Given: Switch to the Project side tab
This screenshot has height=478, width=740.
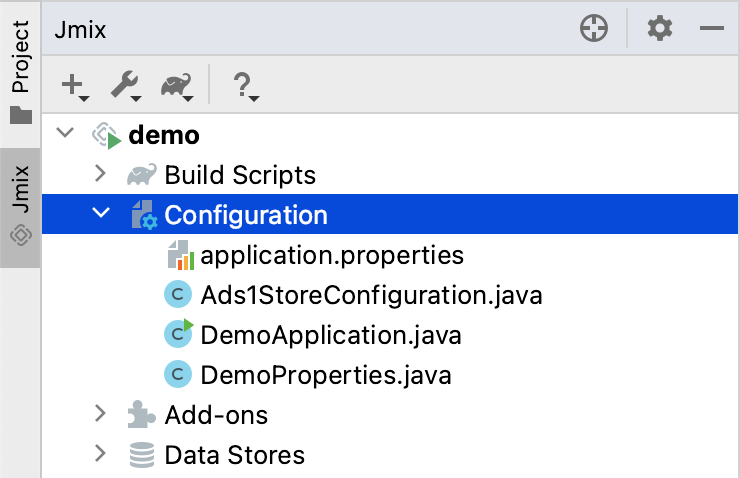Looking at the screenshot, I should coord(21,73).
